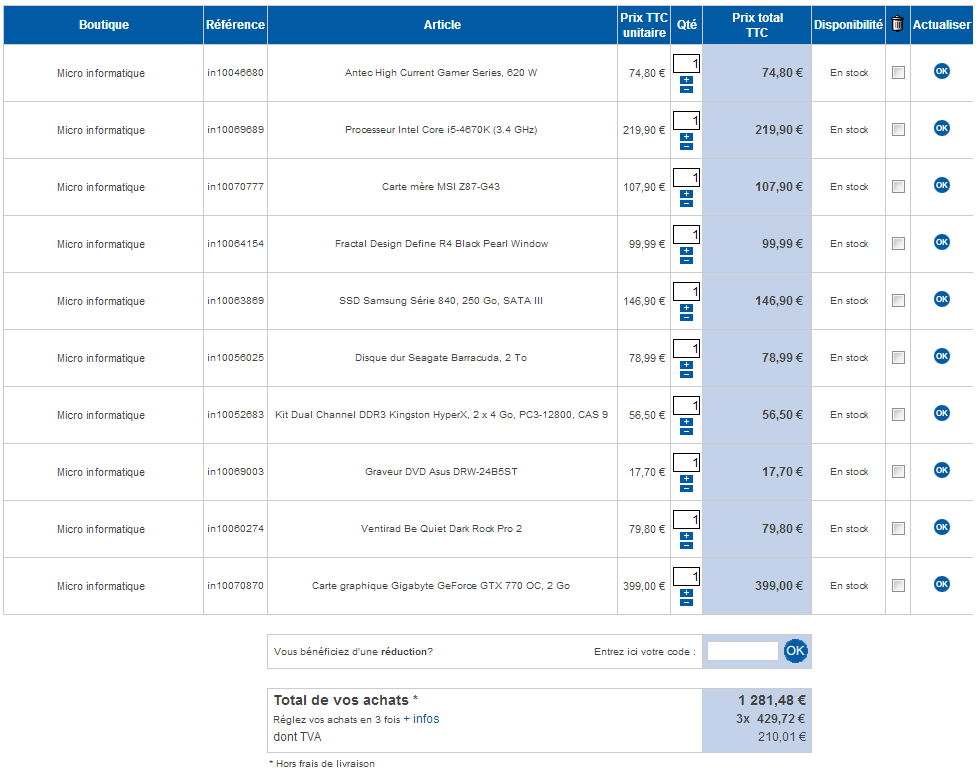Click OK to update the Gigabyte GTX 770 row
This screenshot has width=979, height=775.
[942, 584]
